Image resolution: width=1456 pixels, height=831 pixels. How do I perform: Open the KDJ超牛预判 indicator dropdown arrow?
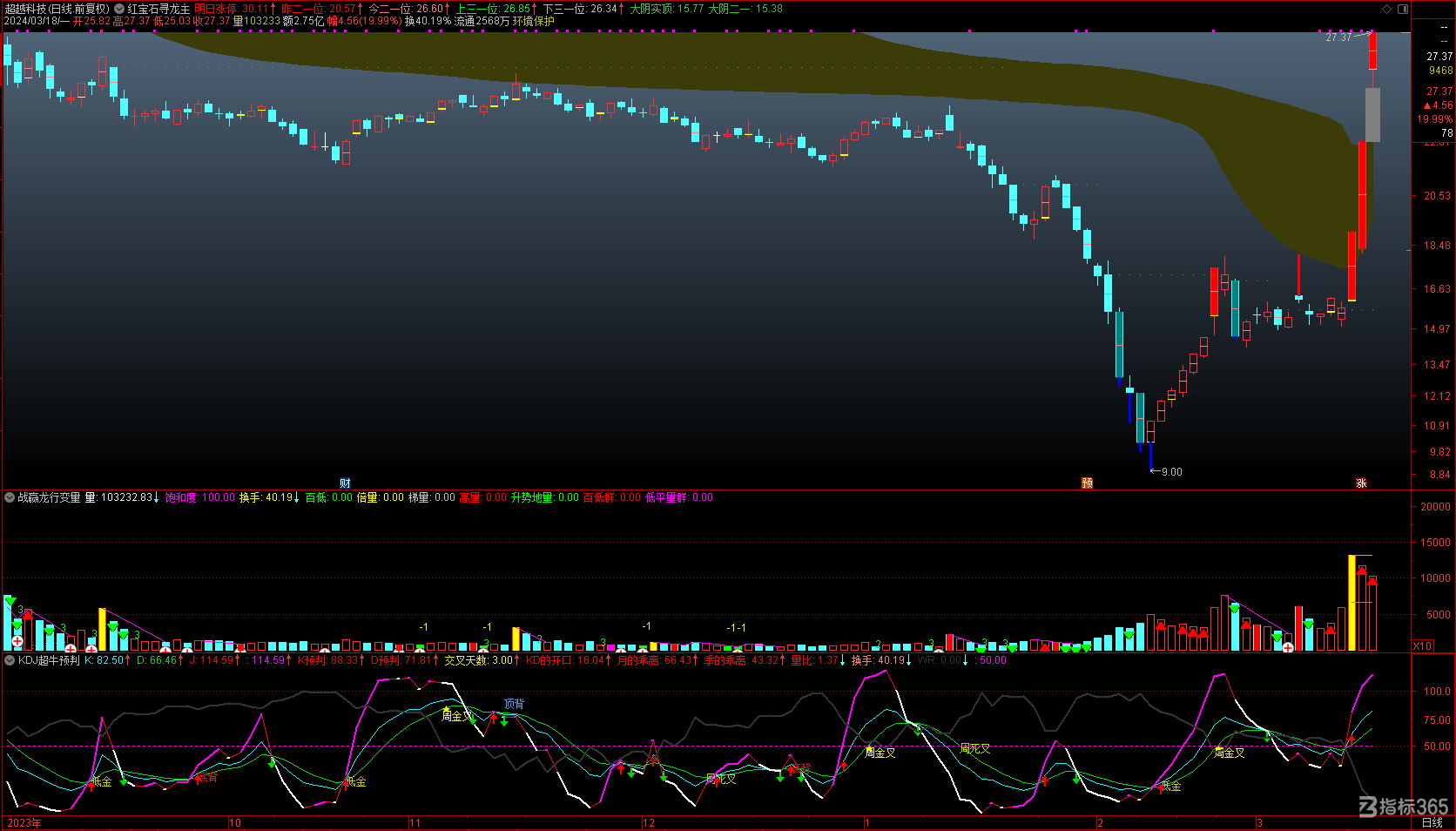click(x=10, y=660)
